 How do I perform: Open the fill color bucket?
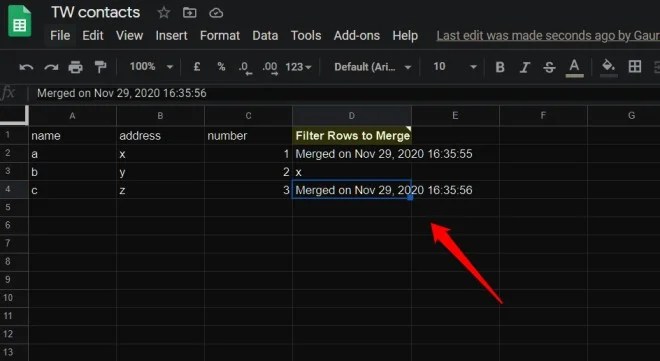(x=609, y=67)
